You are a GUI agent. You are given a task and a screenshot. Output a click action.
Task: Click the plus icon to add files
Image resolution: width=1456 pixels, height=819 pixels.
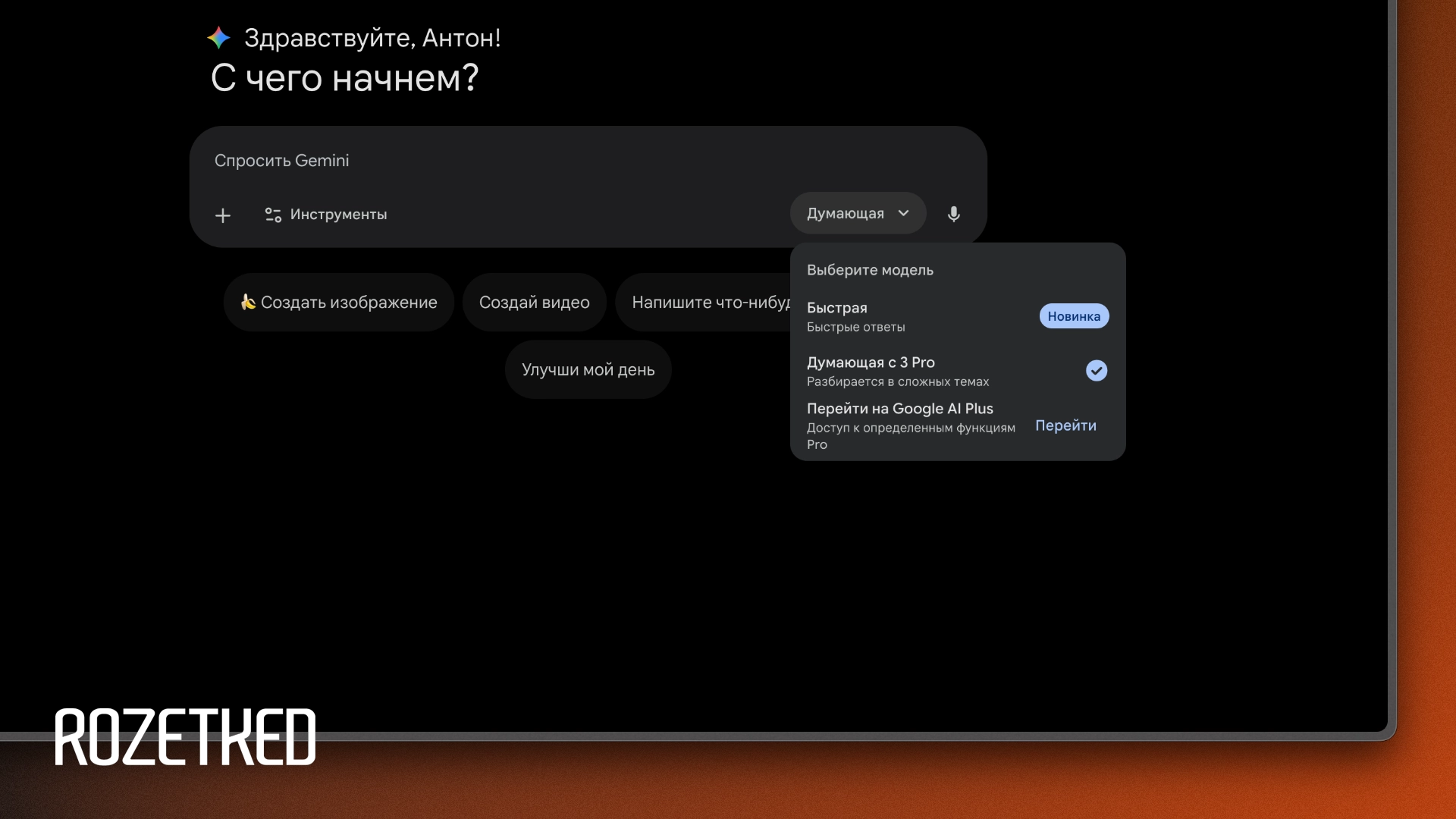(223, 215)
